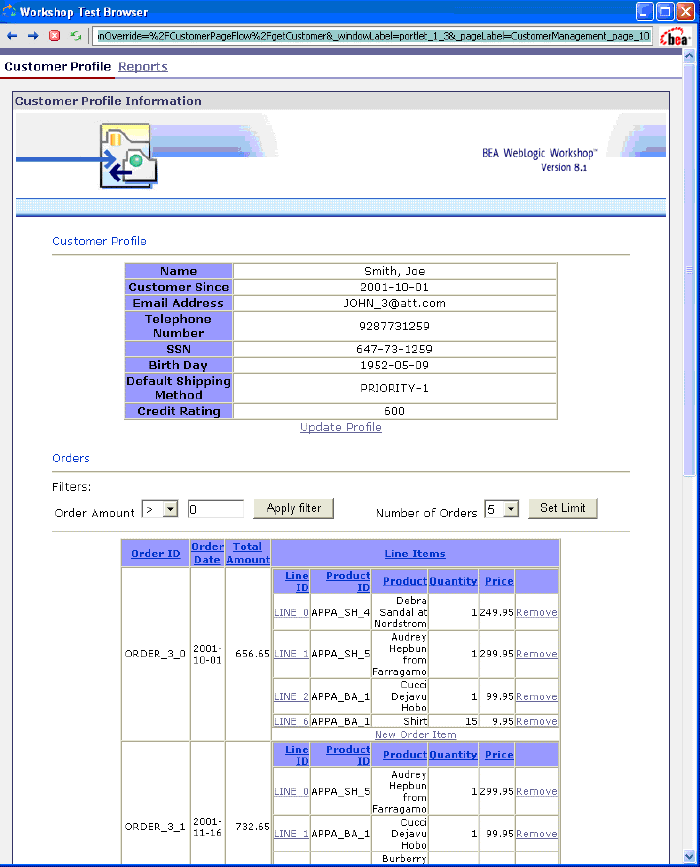Click the scrollbar up arrow
700x867 pixels.
click(x=689, y=56)
